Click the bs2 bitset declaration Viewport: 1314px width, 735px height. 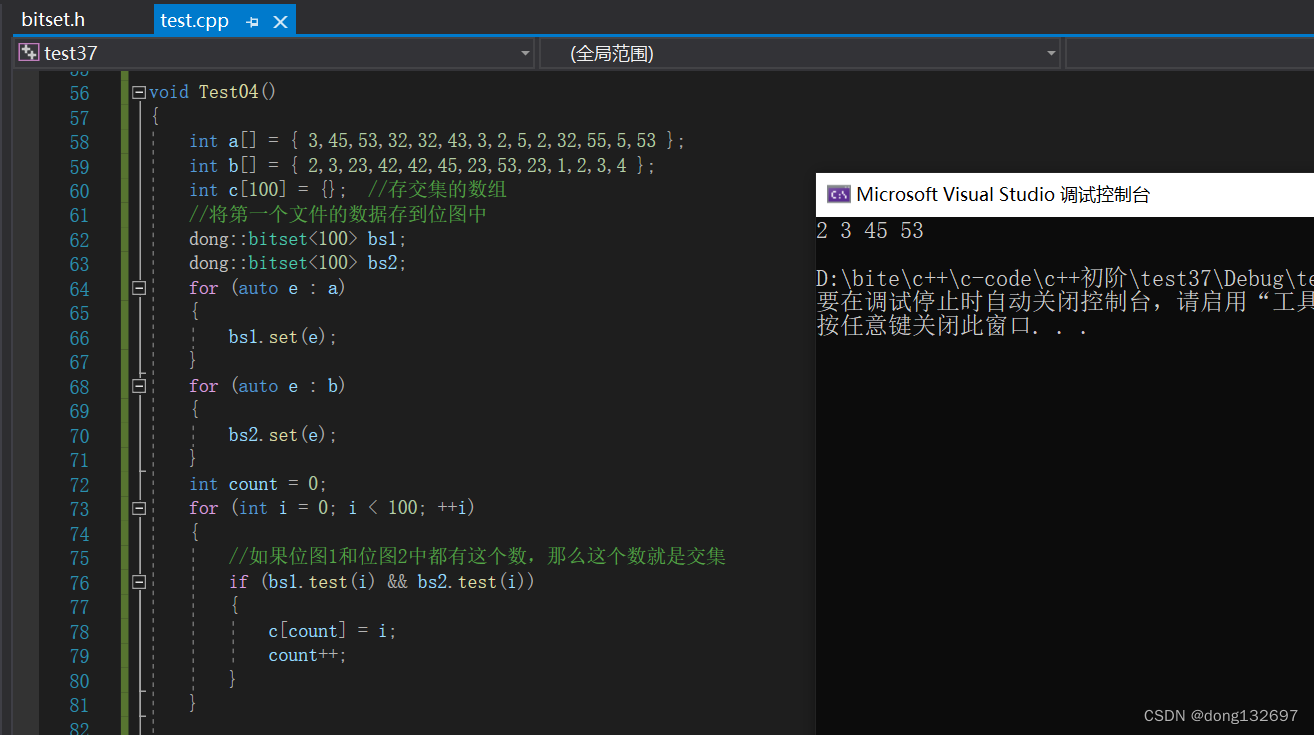pos(298,263)
